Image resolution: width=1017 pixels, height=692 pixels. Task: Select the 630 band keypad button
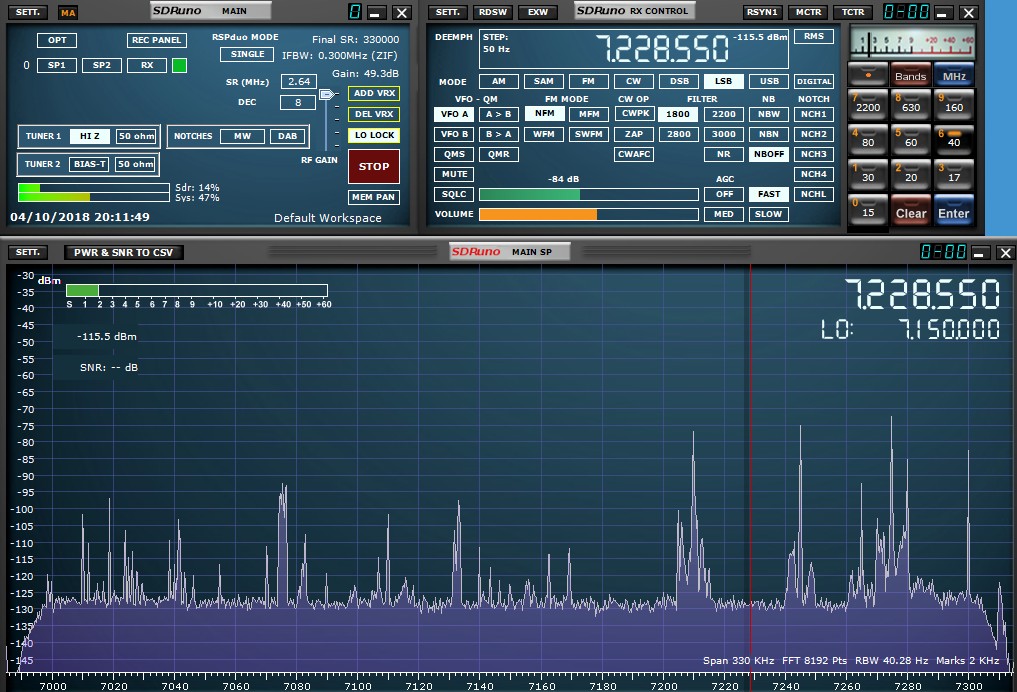(x=911, y=105)
